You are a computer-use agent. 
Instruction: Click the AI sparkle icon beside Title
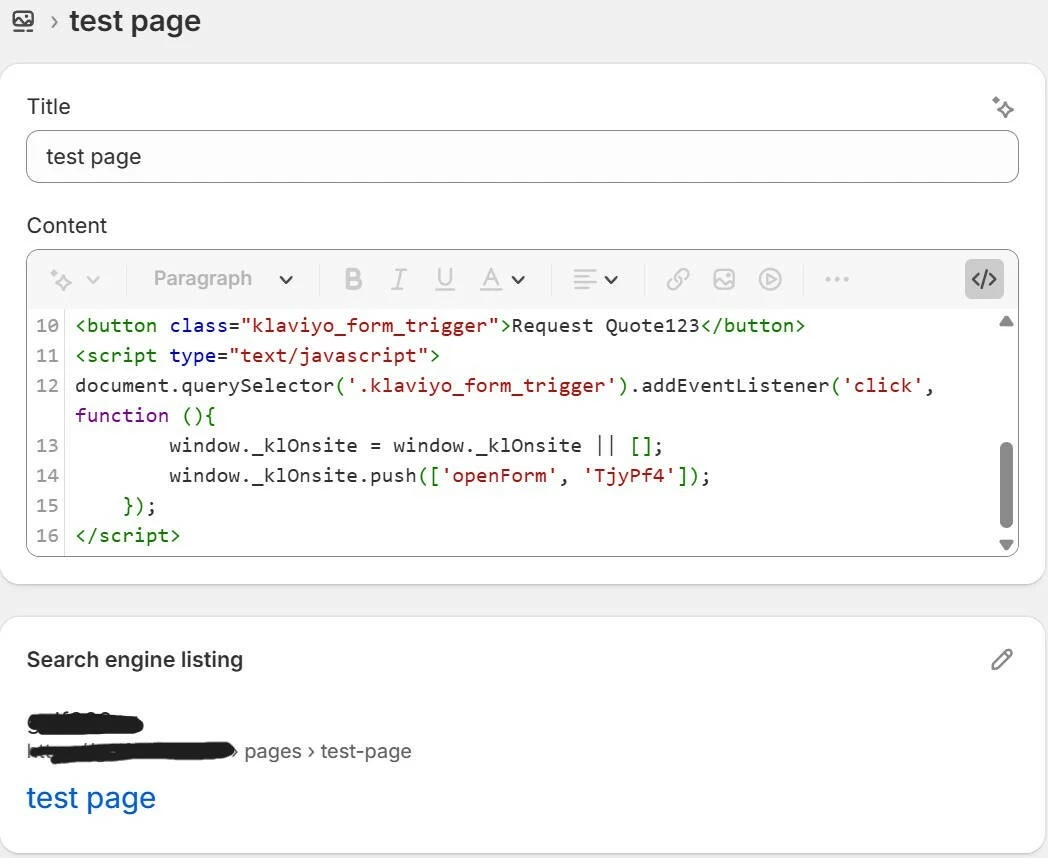tap(1002, 107)
